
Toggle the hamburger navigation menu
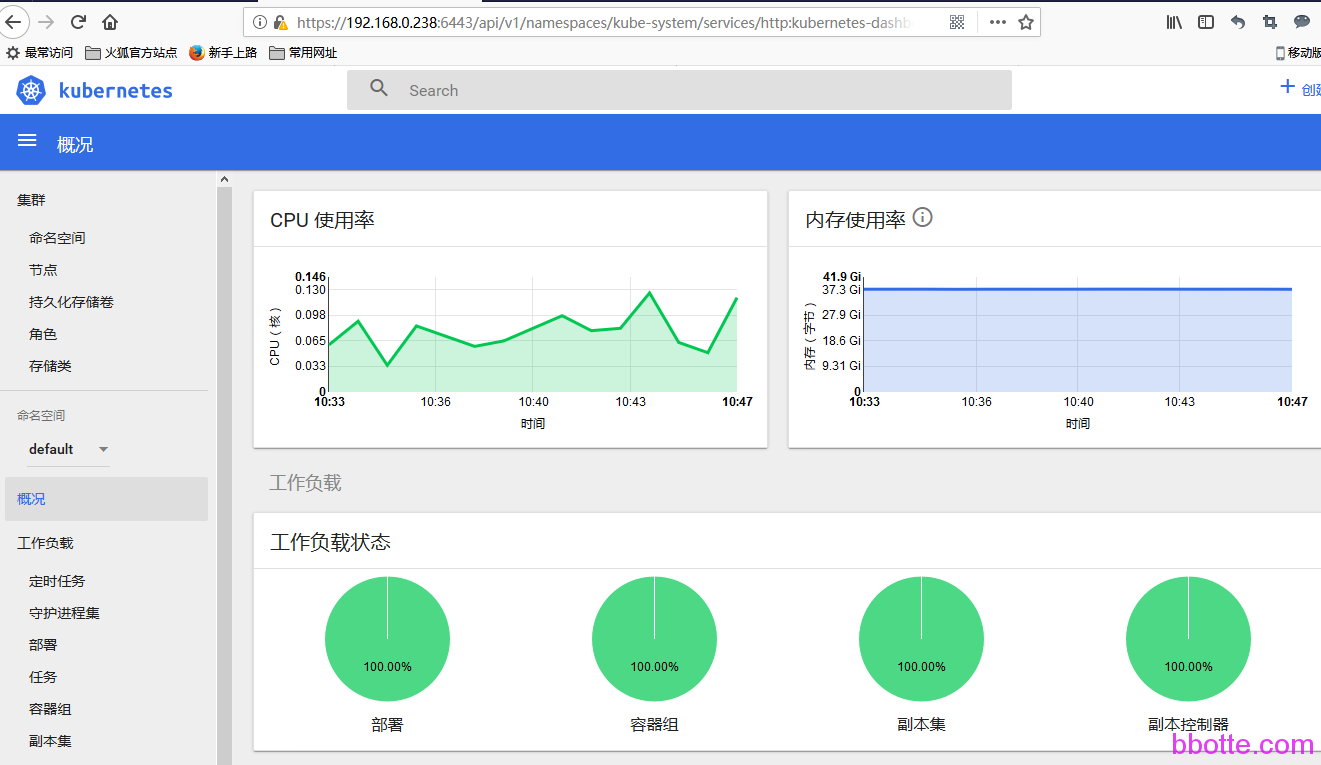pos(27,142)
